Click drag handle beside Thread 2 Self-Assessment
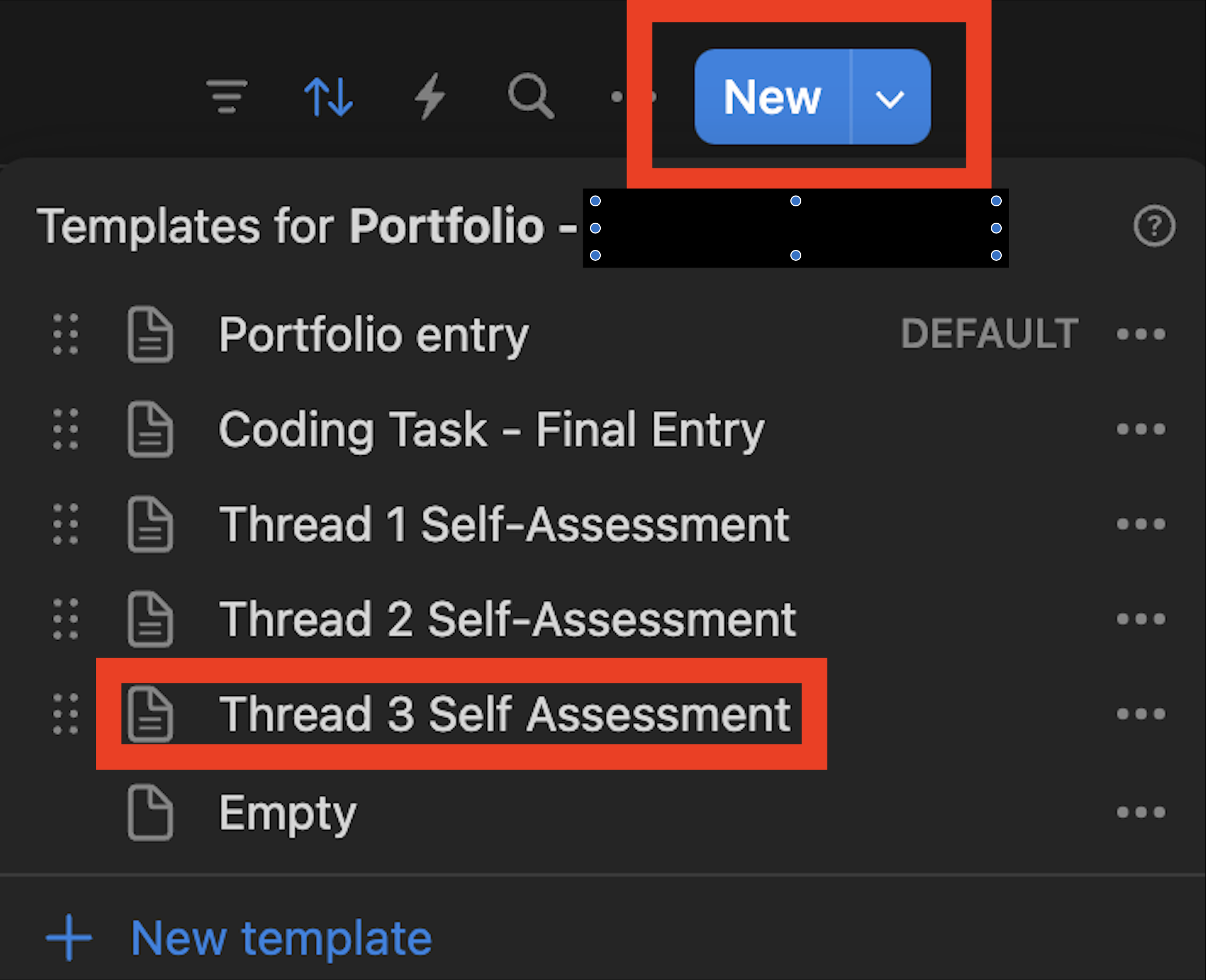Image resolution: width=1206 pixels, height=980 pixels. click(x=65, y=619)
